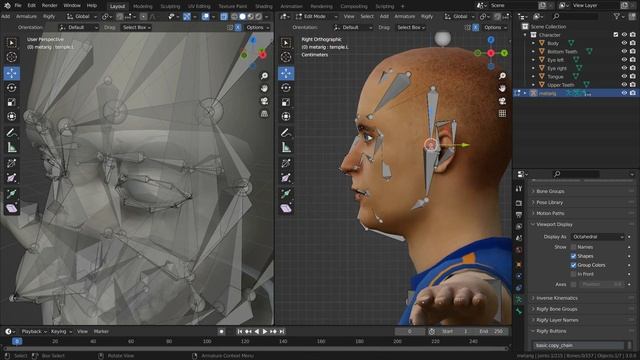Expand the Rigify Layer Names panel

pos(557,320)
